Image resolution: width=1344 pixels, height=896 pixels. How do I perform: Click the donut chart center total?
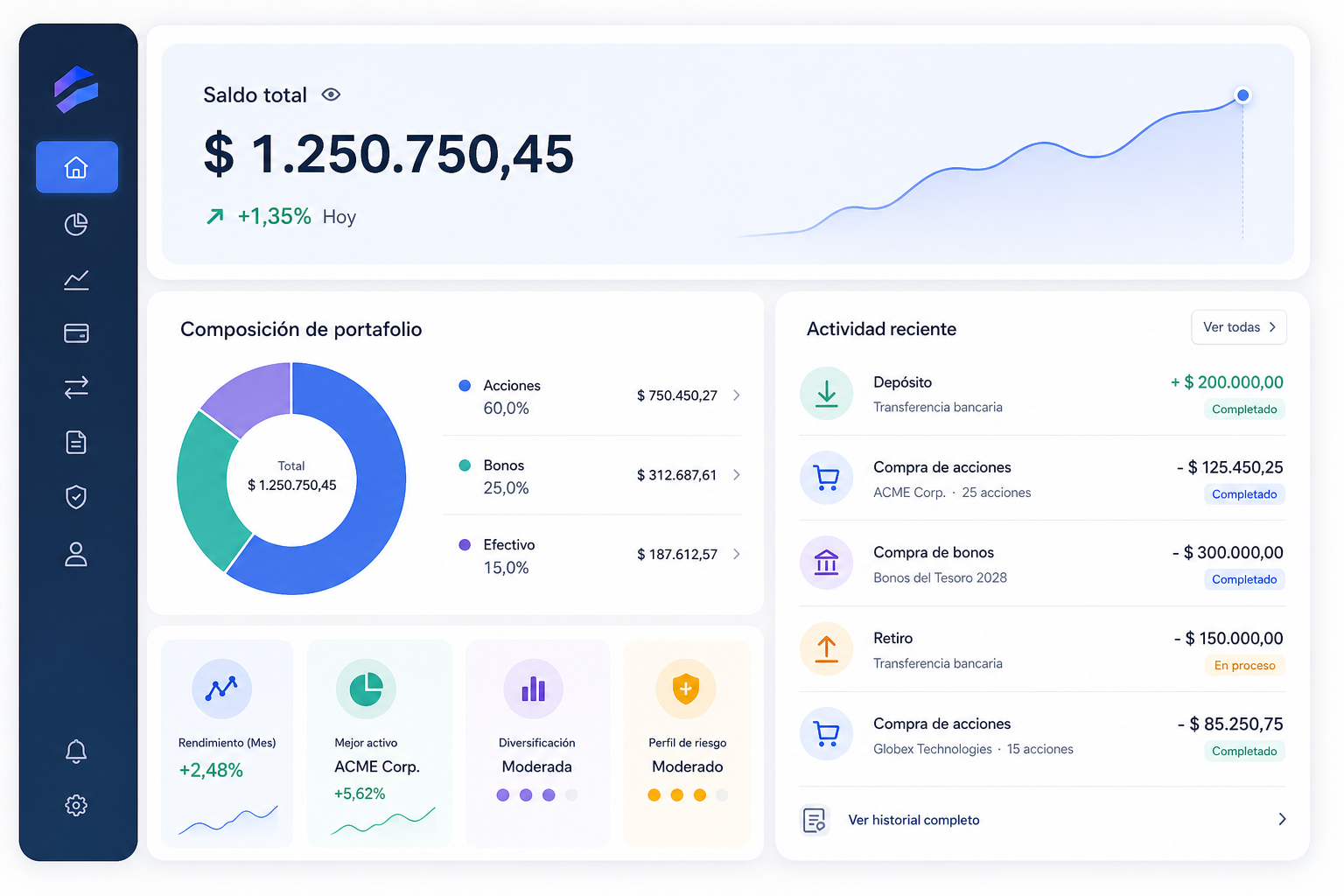tap(291, 477)
